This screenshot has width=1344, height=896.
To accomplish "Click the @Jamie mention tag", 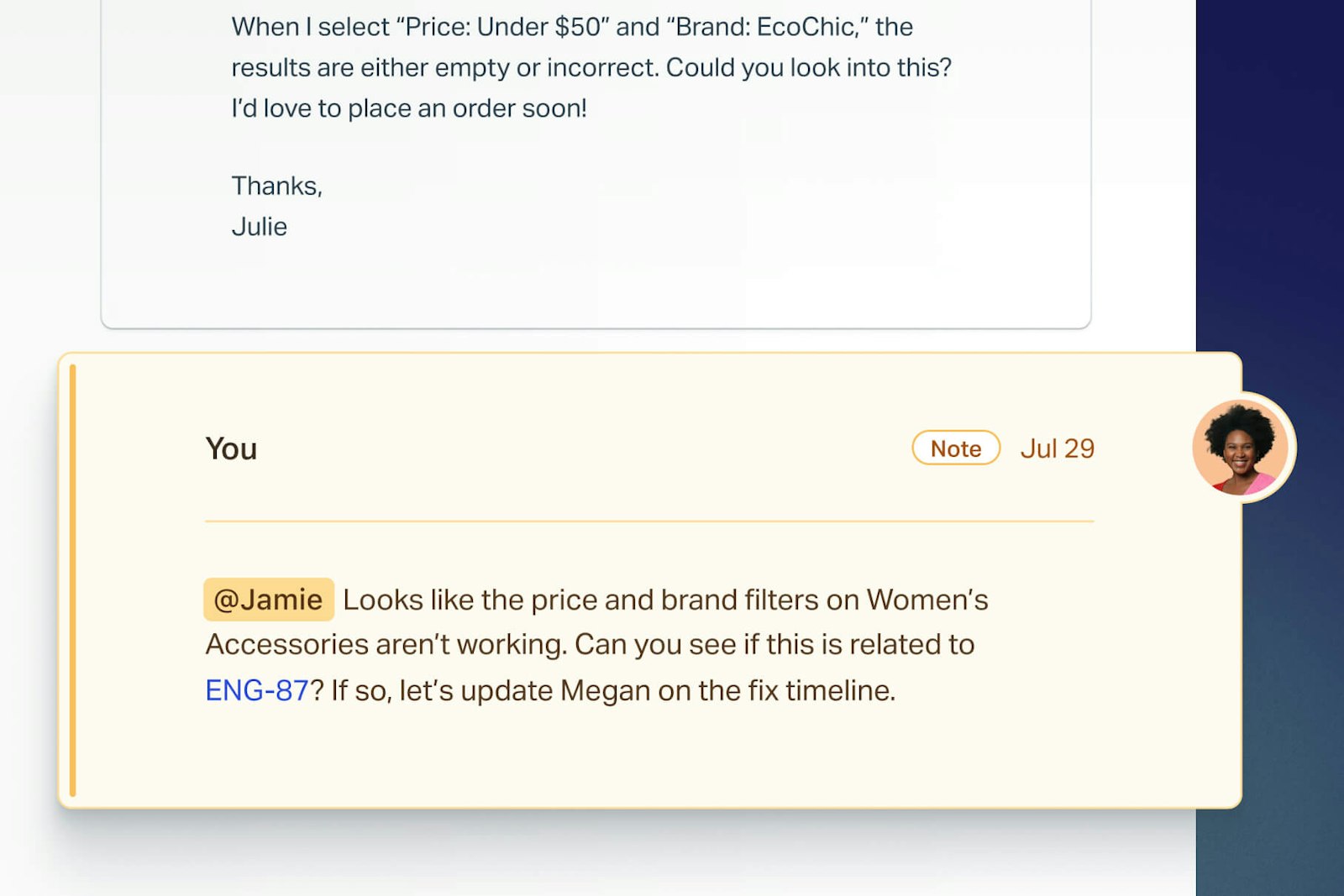I will [x=268, y=600].
